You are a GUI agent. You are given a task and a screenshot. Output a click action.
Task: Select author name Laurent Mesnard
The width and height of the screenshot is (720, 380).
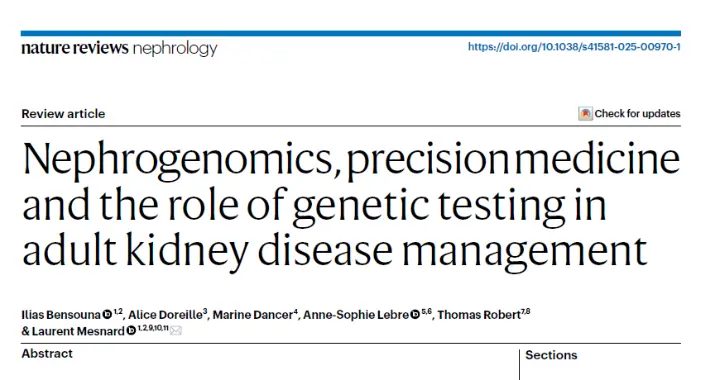[x=78, y=331]
